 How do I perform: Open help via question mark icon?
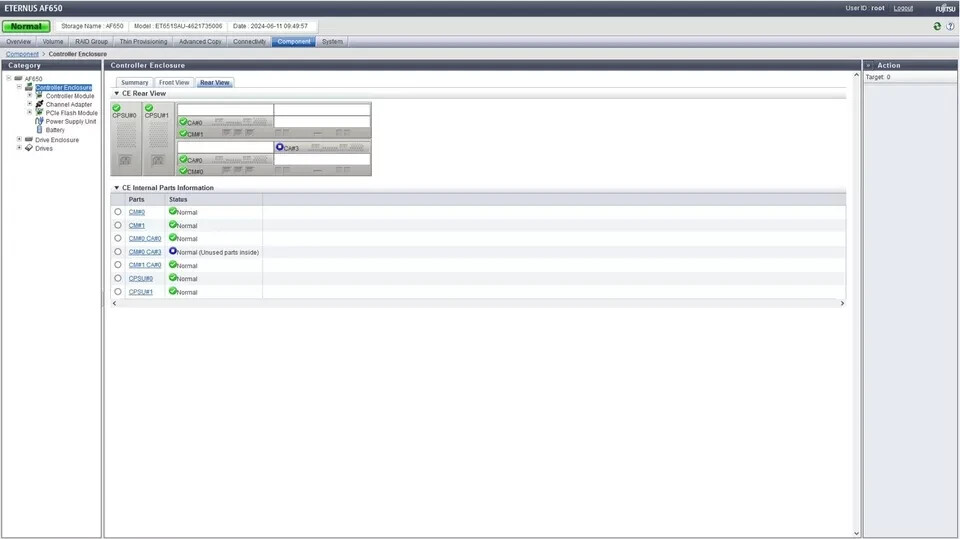tap(949, 26)
